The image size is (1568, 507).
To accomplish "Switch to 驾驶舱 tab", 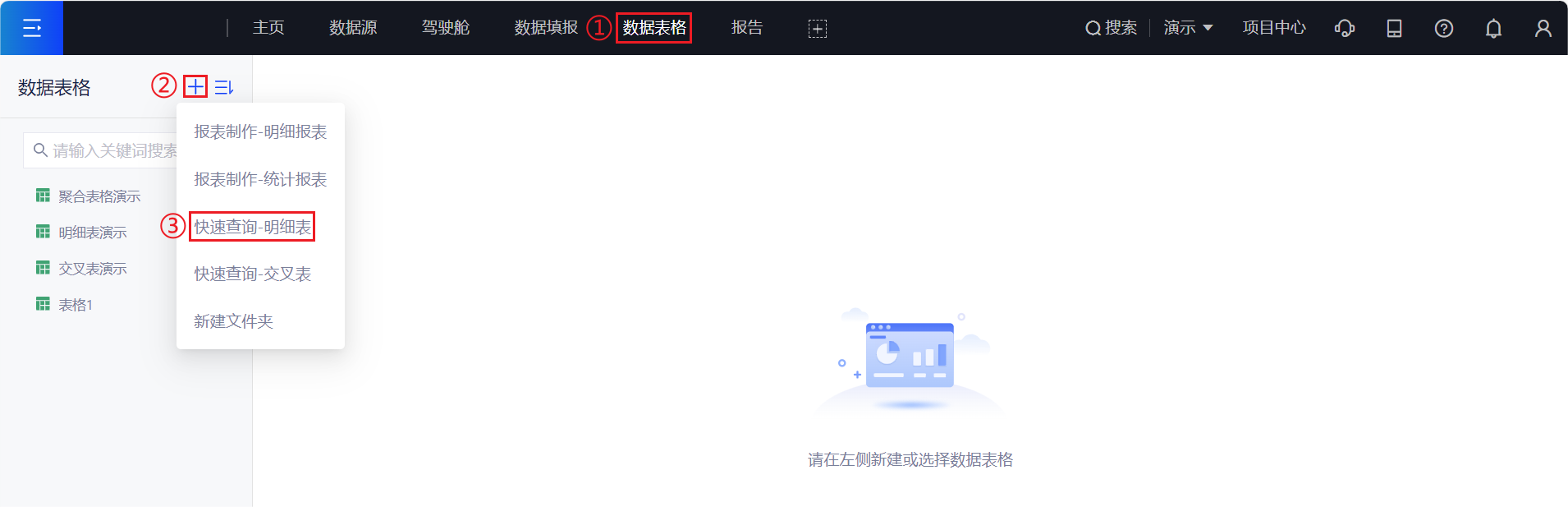I will click(x=445, y=28).
